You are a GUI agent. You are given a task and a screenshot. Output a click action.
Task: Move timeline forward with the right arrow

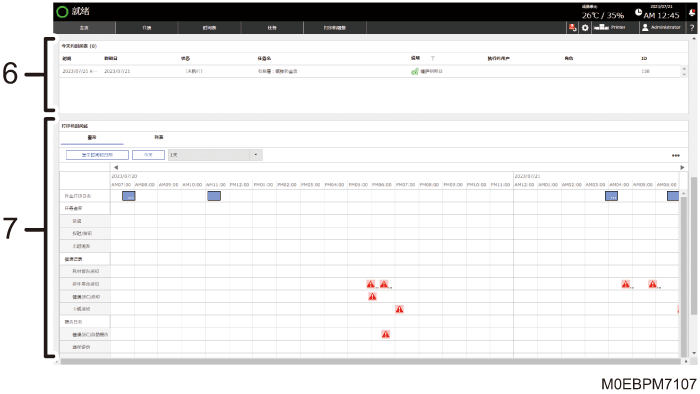(682, 167)
